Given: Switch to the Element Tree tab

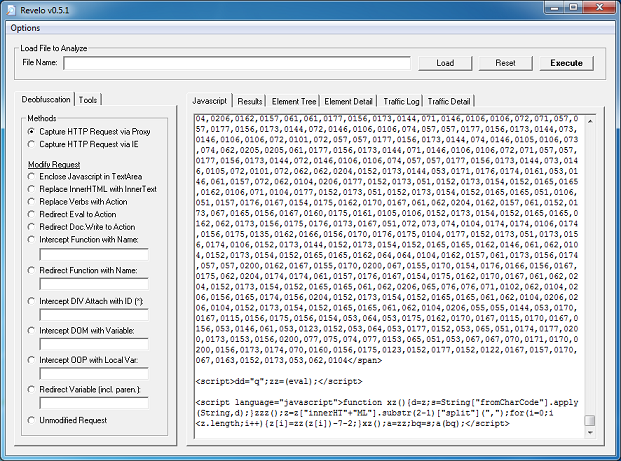Looking at the screenshot, I should coord(294,101).
